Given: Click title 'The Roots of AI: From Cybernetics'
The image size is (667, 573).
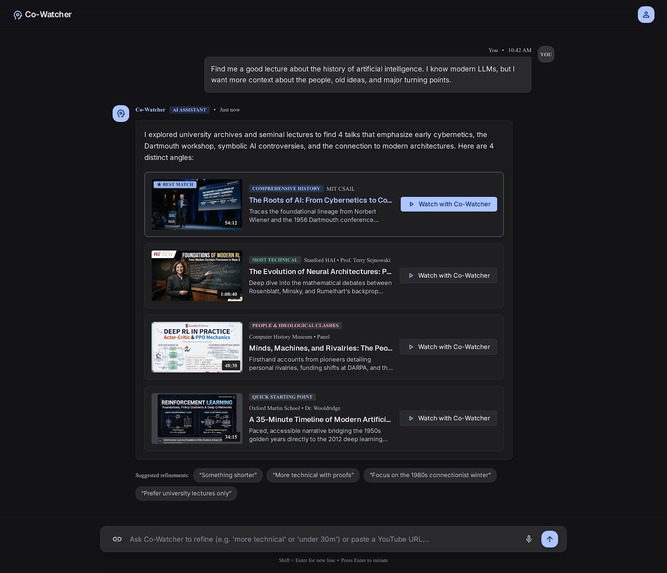Looking at the screenshot, I should 321,200.
